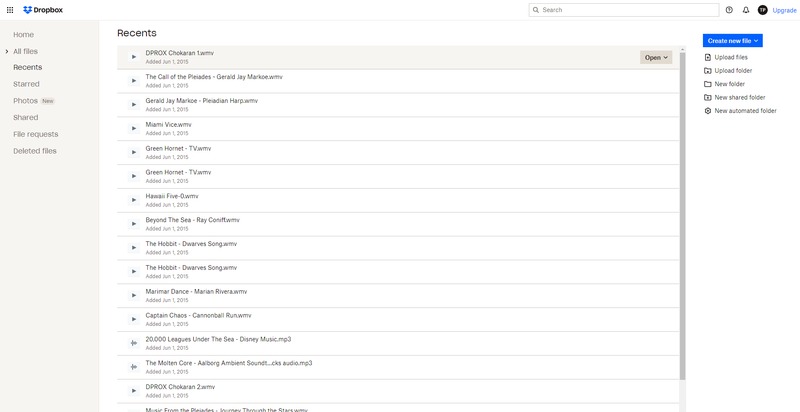Select All files in the sidebar
Viewport: 800px width, 412px height.
25,51
